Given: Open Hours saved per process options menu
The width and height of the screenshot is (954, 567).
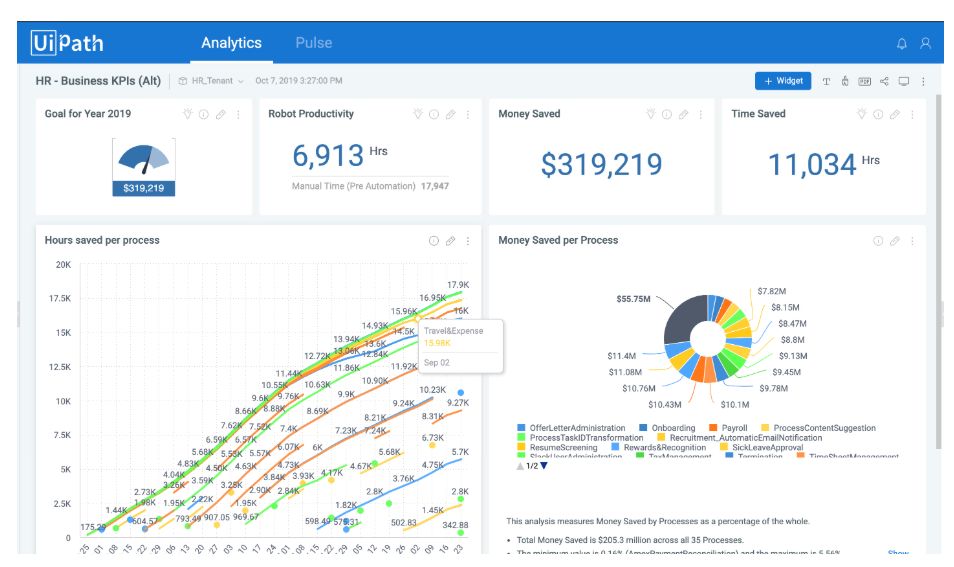Looking at the screenshot, I should [467, 241].
